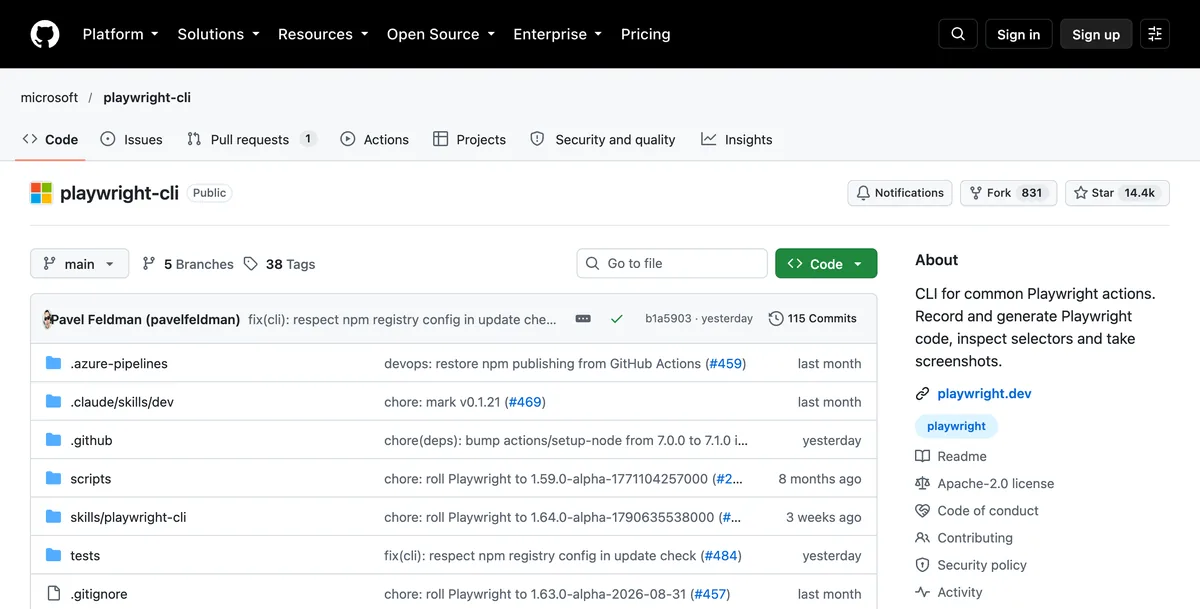Screen dimensions: 1200x609
Task: Open the tests folder
Action: point(85,556)
